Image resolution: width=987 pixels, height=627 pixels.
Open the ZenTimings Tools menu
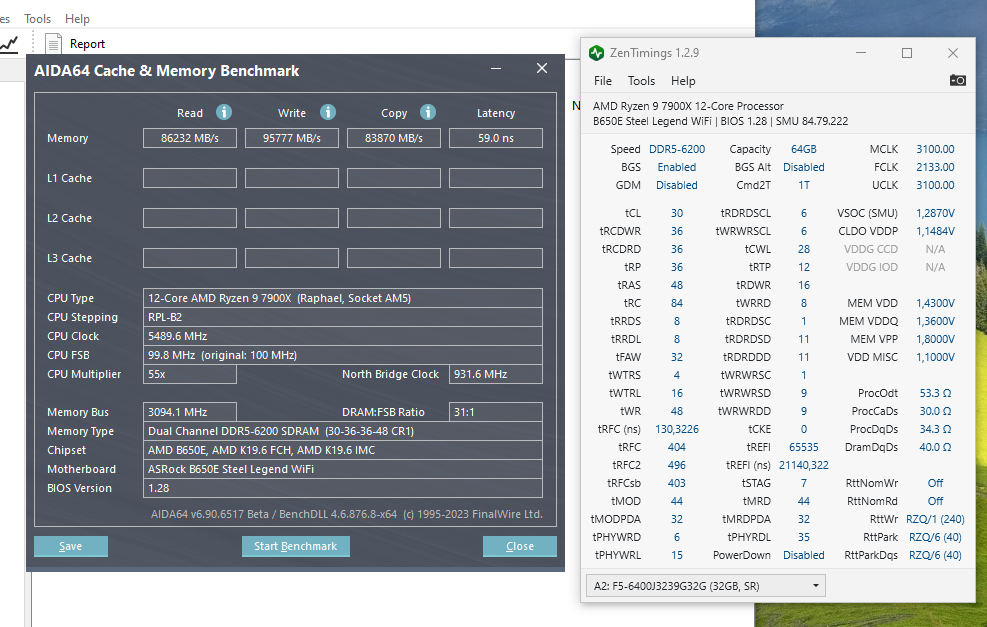(x=641, y=81)
